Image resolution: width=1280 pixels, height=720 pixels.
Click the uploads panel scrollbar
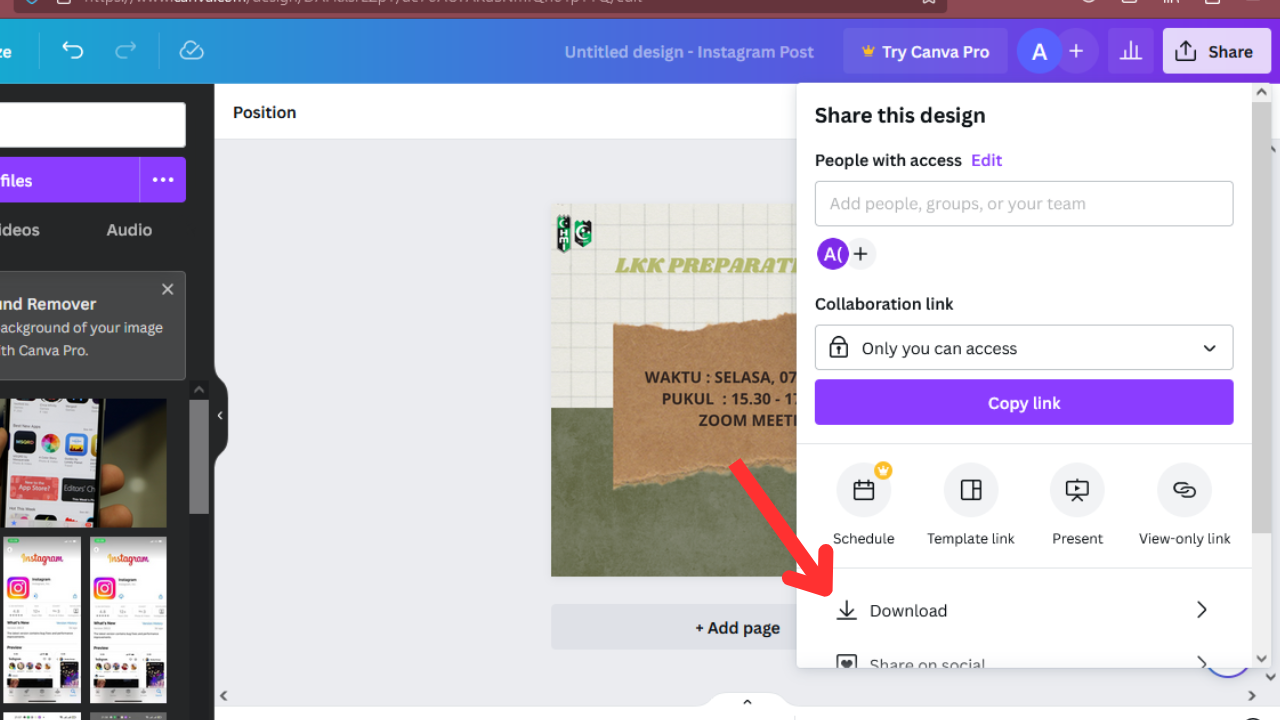click(x=198, y=455)
